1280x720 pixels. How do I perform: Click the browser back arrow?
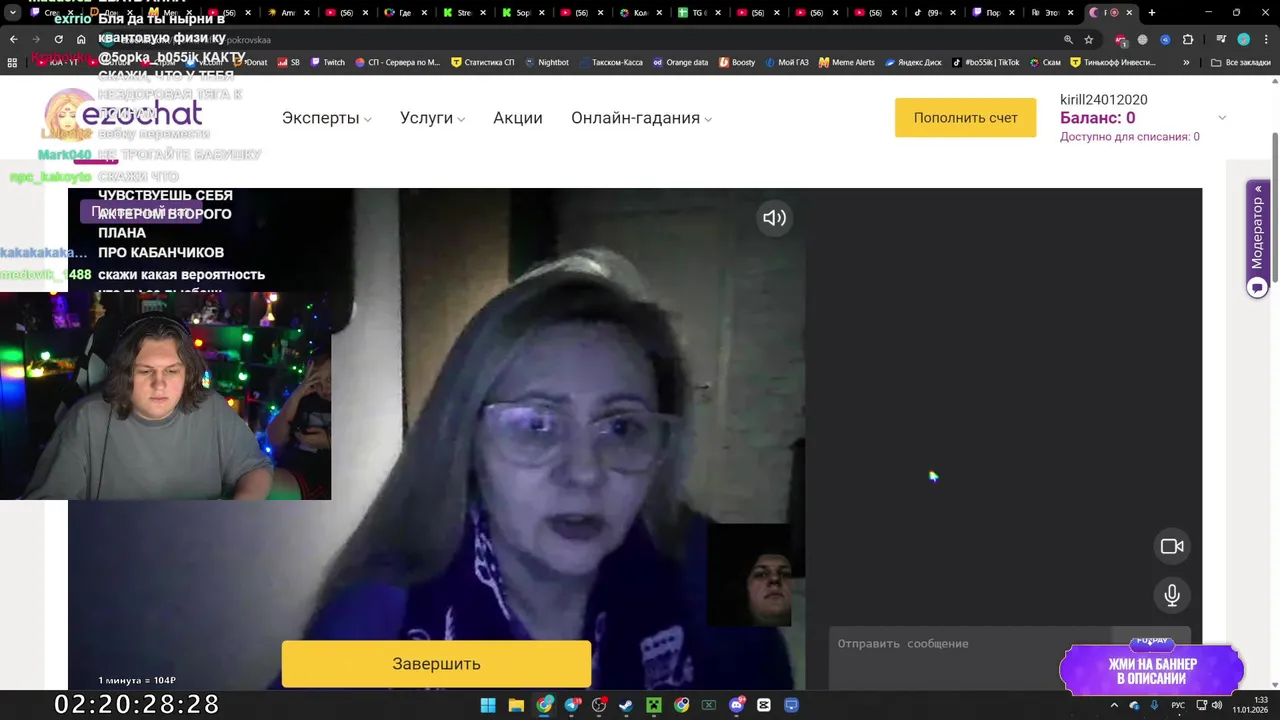pos(13,39)
